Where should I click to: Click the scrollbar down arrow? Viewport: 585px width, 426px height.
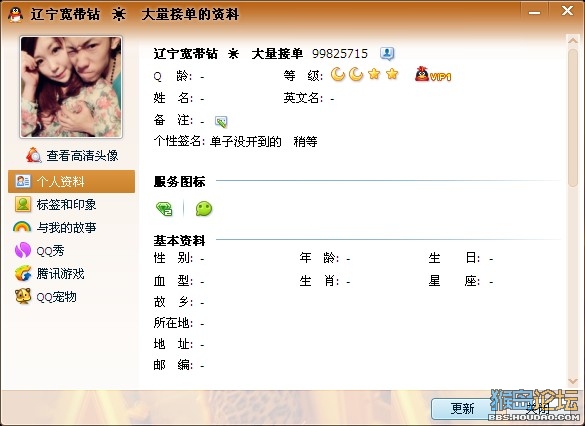(x=572, y=381)
